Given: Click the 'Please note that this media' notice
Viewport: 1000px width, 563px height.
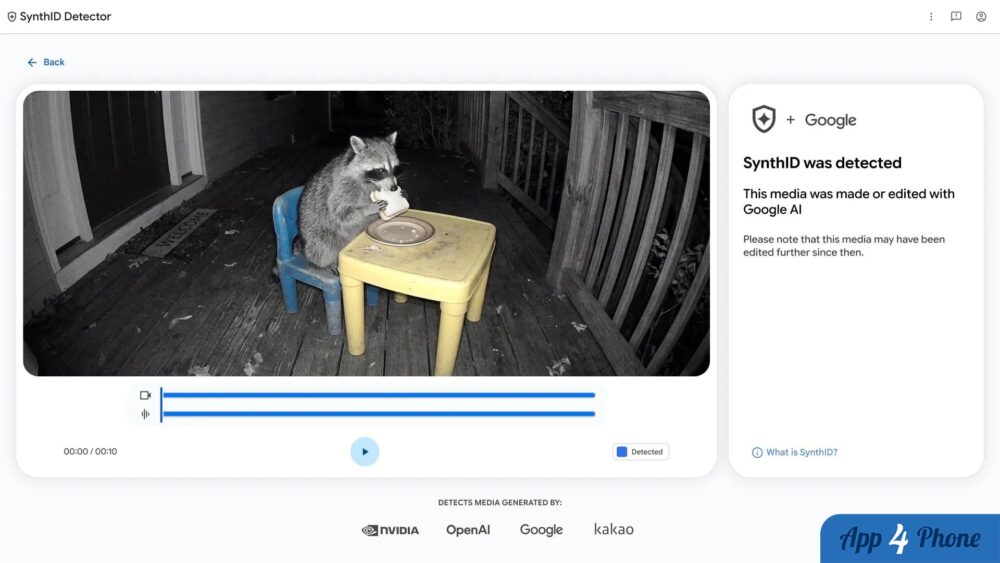Looking at the screenshot, I should point(844,245).
